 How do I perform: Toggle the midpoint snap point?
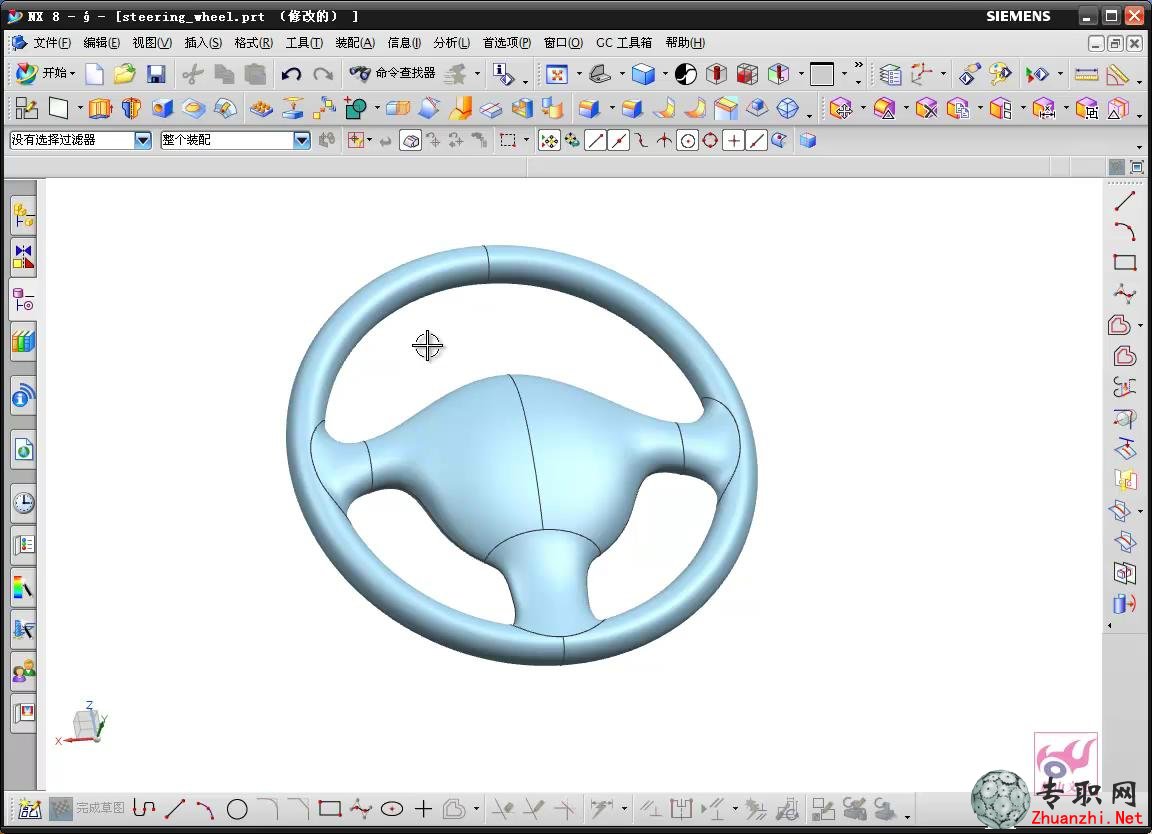[619, 140]
